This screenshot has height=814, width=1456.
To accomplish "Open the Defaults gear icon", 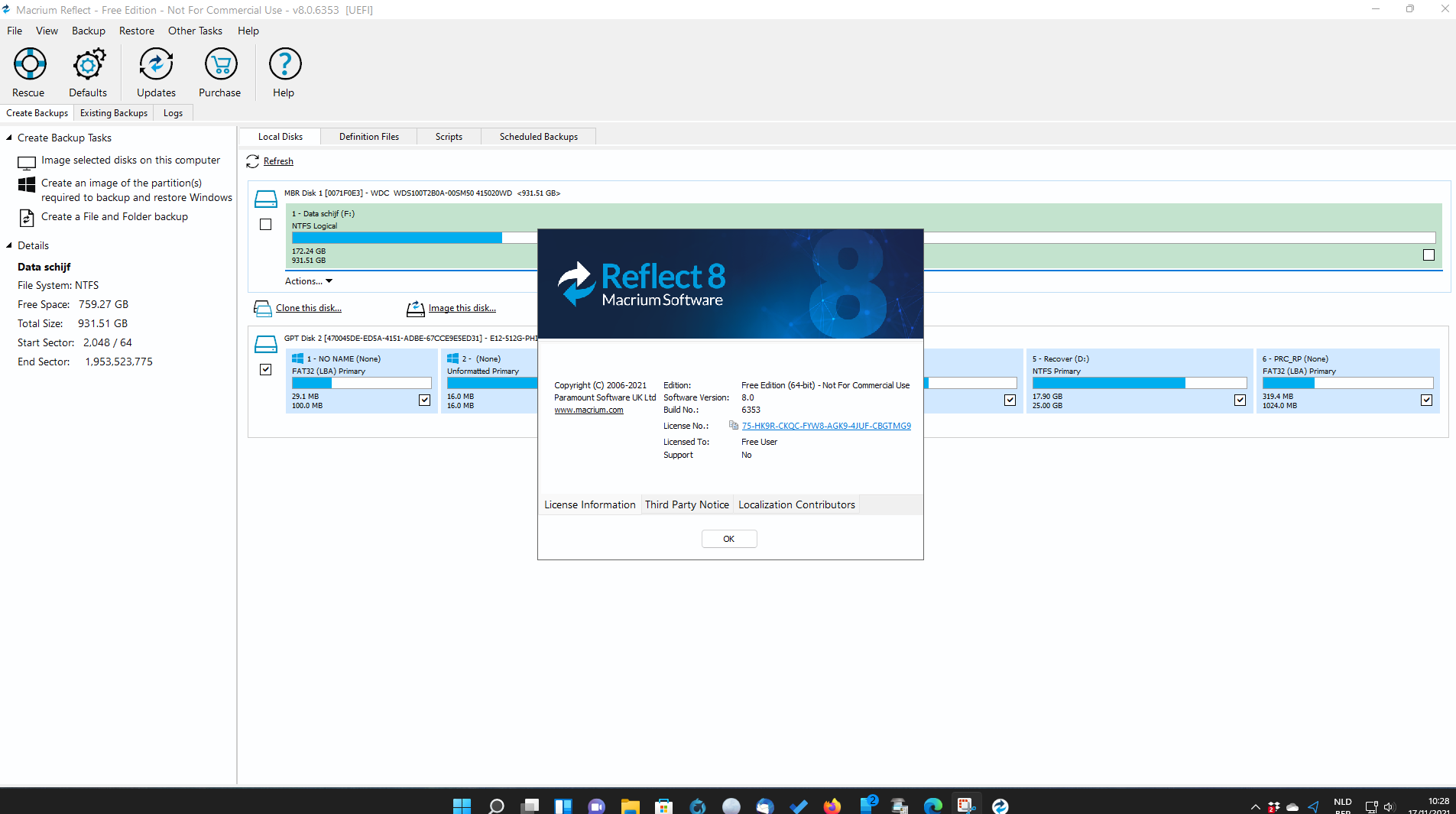I will 88,64.
